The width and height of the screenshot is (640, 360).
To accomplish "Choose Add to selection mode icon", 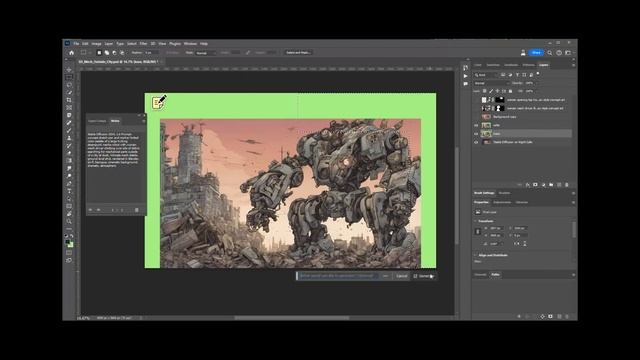I will [107, 53].
